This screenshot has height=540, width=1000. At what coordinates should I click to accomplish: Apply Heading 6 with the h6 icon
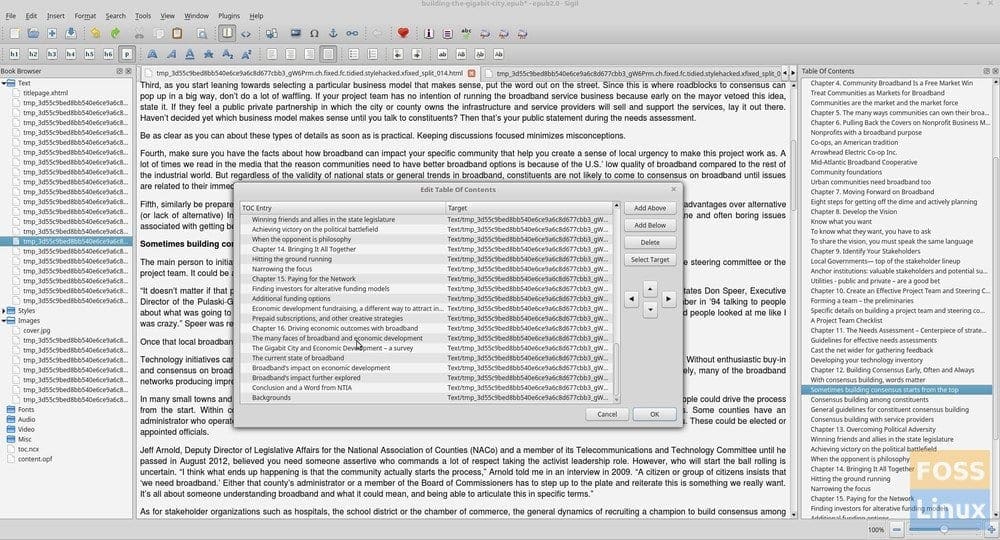click(x=108, y=54)
